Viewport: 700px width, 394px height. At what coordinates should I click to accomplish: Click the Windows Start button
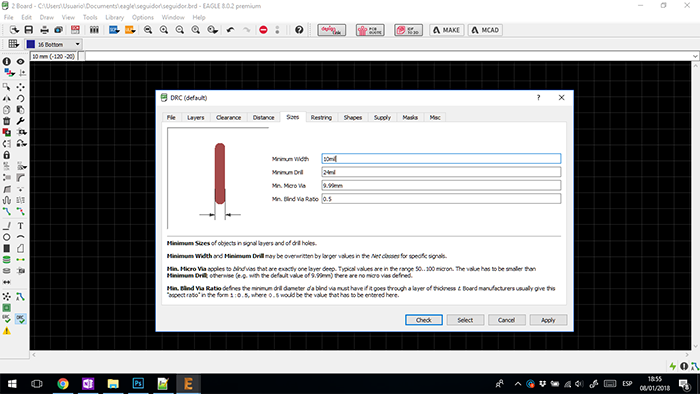tap(12, 384)
